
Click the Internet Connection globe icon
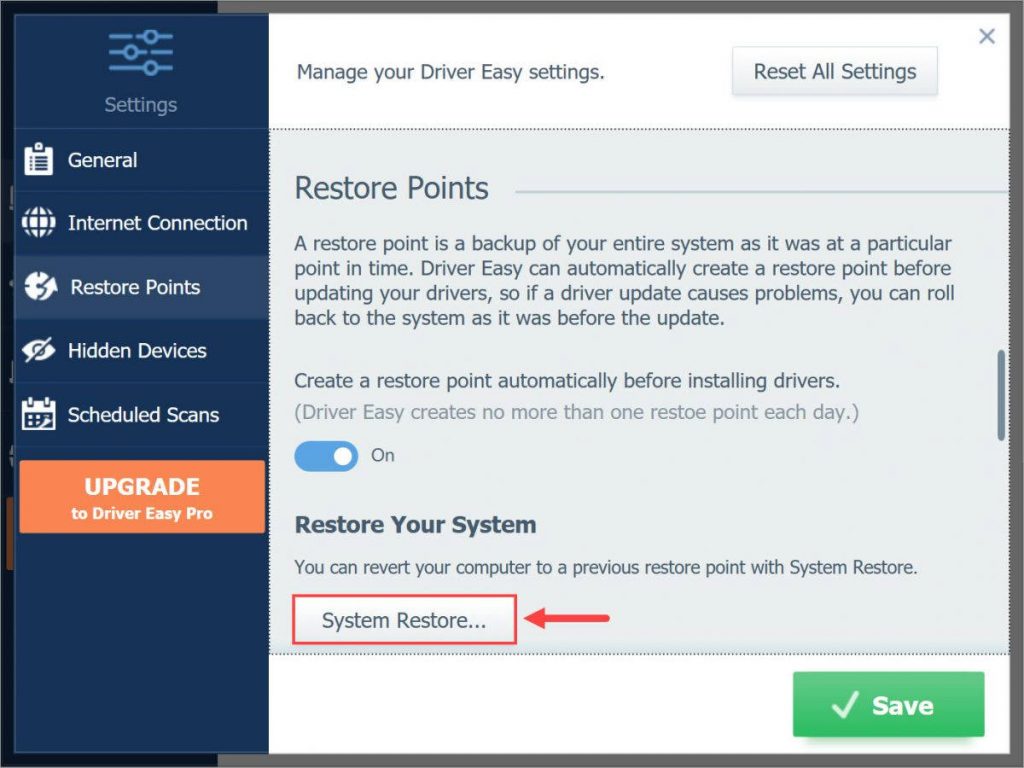point(39,222)
